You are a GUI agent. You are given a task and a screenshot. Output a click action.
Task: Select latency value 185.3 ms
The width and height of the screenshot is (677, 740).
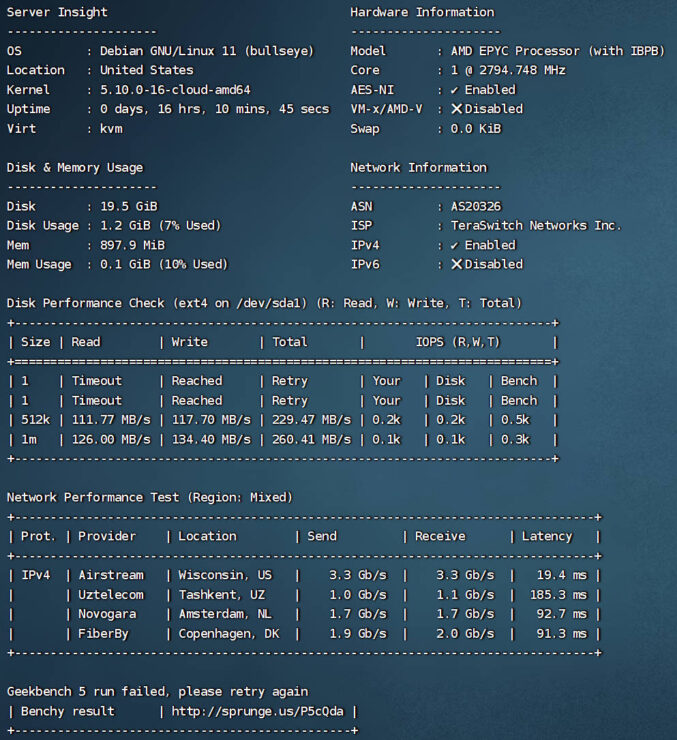click(559, 595)
